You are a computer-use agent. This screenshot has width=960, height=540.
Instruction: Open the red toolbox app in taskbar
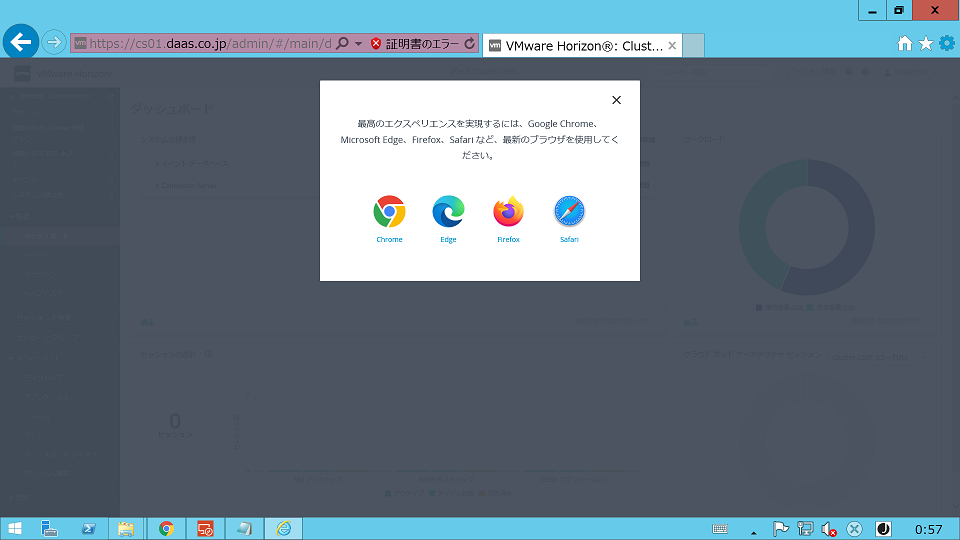pyautogui.click(x=205, y=528)
